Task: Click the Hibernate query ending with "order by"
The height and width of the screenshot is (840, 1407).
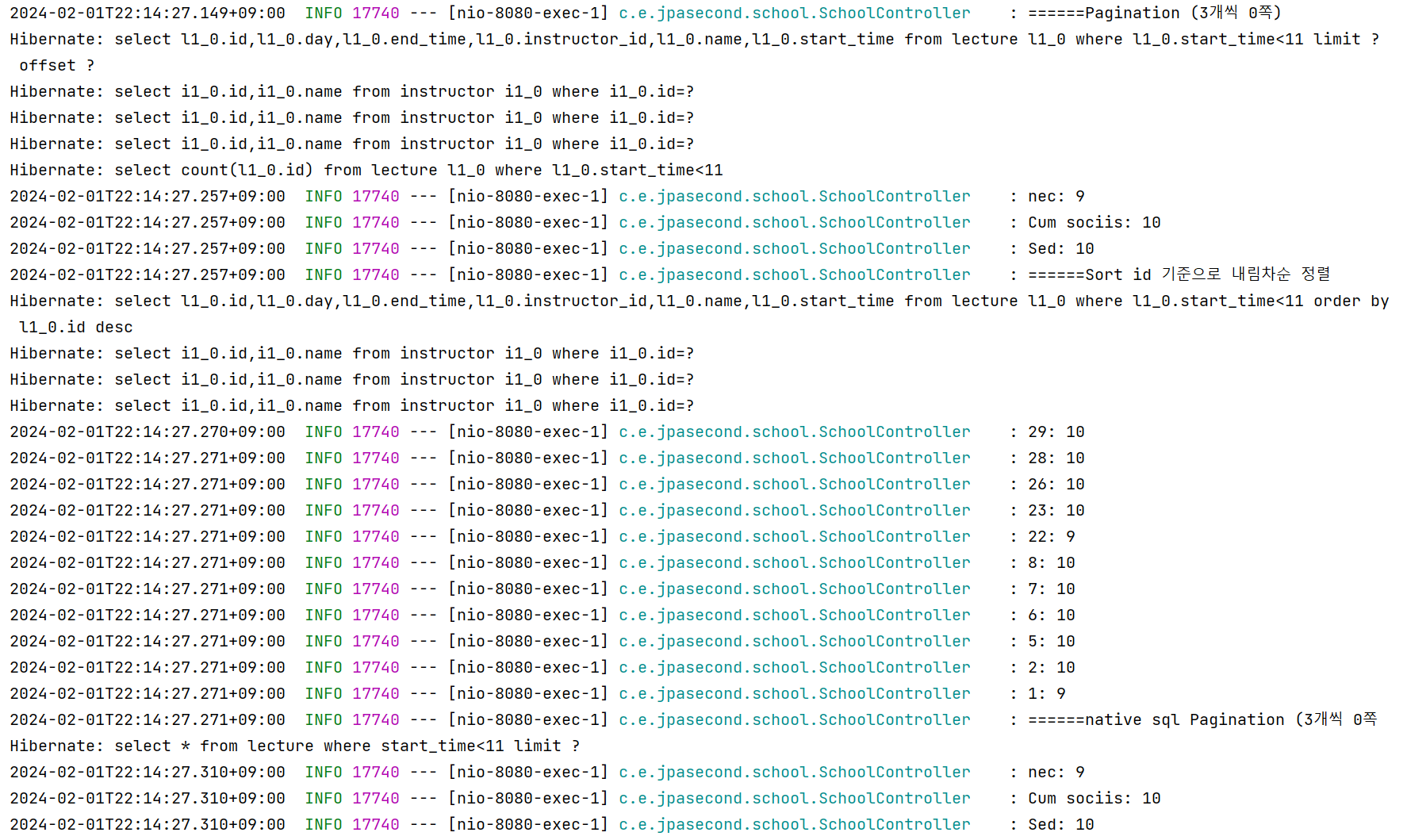Action: pyautogui.click(x=700, y=301)
